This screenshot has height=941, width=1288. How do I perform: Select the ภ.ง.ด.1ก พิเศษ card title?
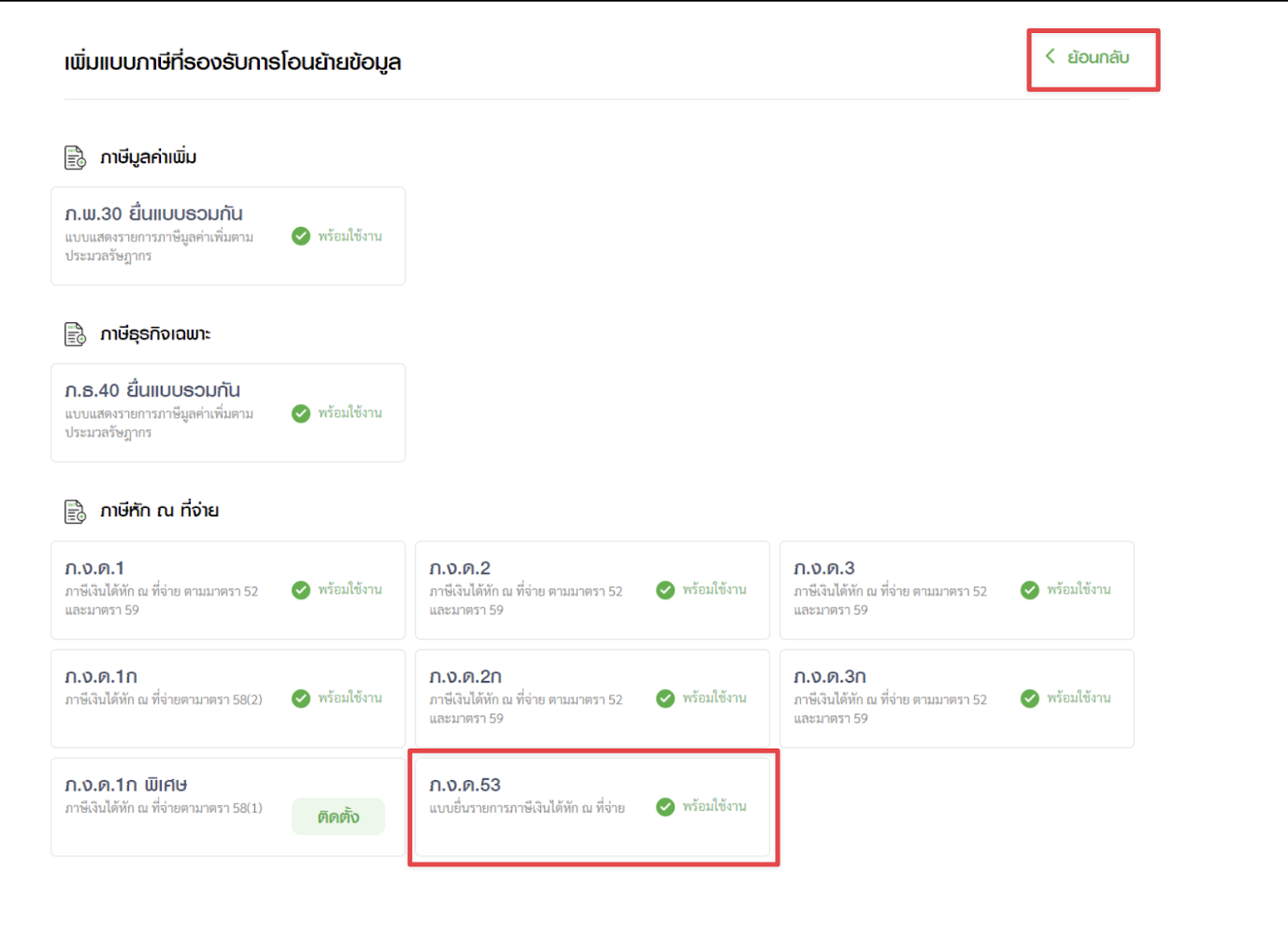126,785
